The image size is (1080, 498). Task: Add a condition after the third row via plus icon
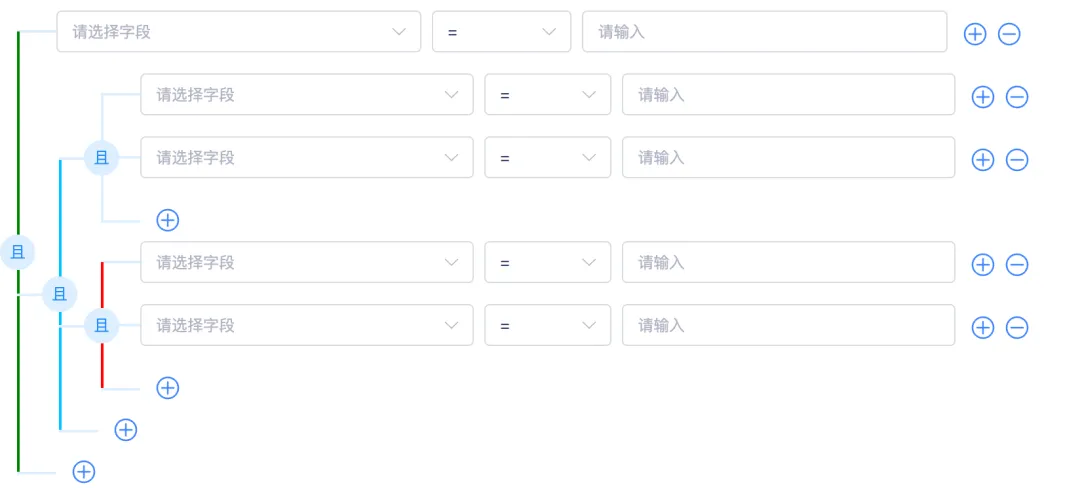click(x=983, y=159)
